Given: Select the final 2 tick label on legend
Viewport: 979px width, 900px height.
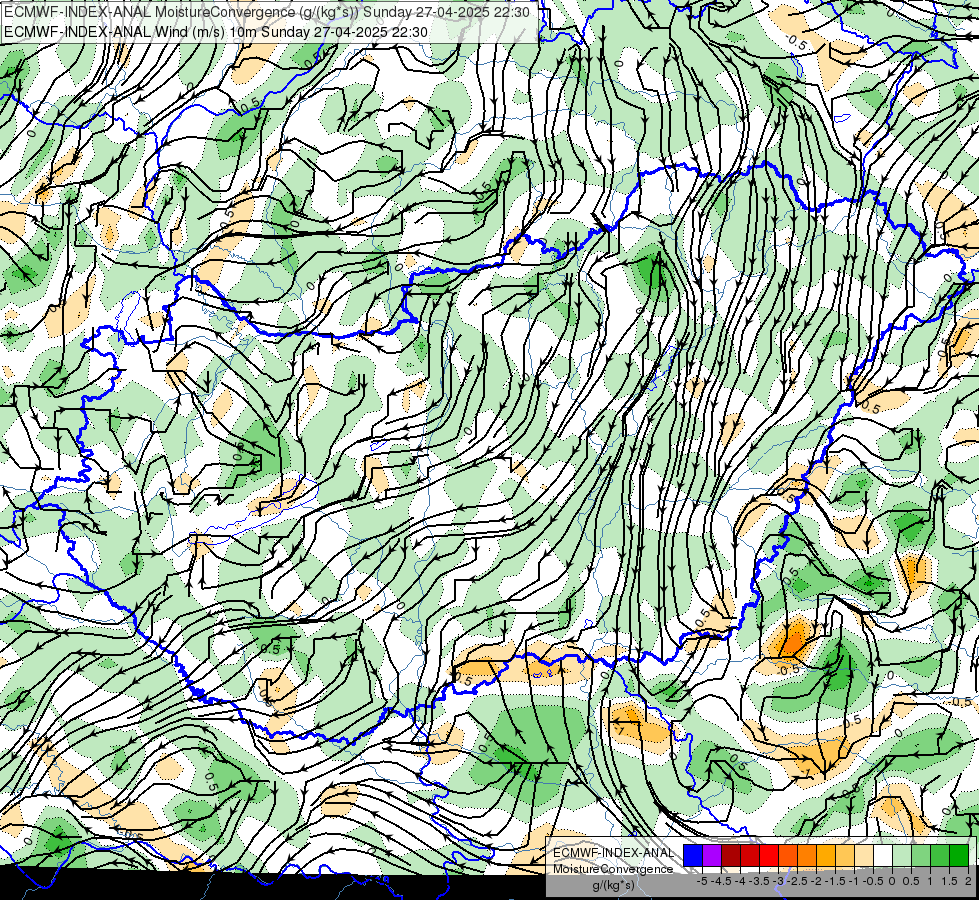Looking at the screenshot, I should pos(968,881).
